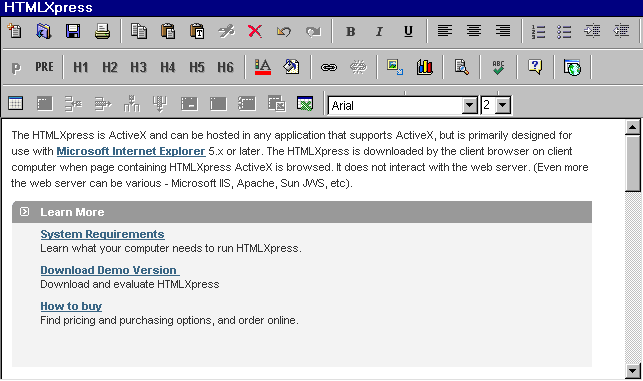The image size is (643, 381).
Task: Toggle italic formatting
Action: click(379, 31)
